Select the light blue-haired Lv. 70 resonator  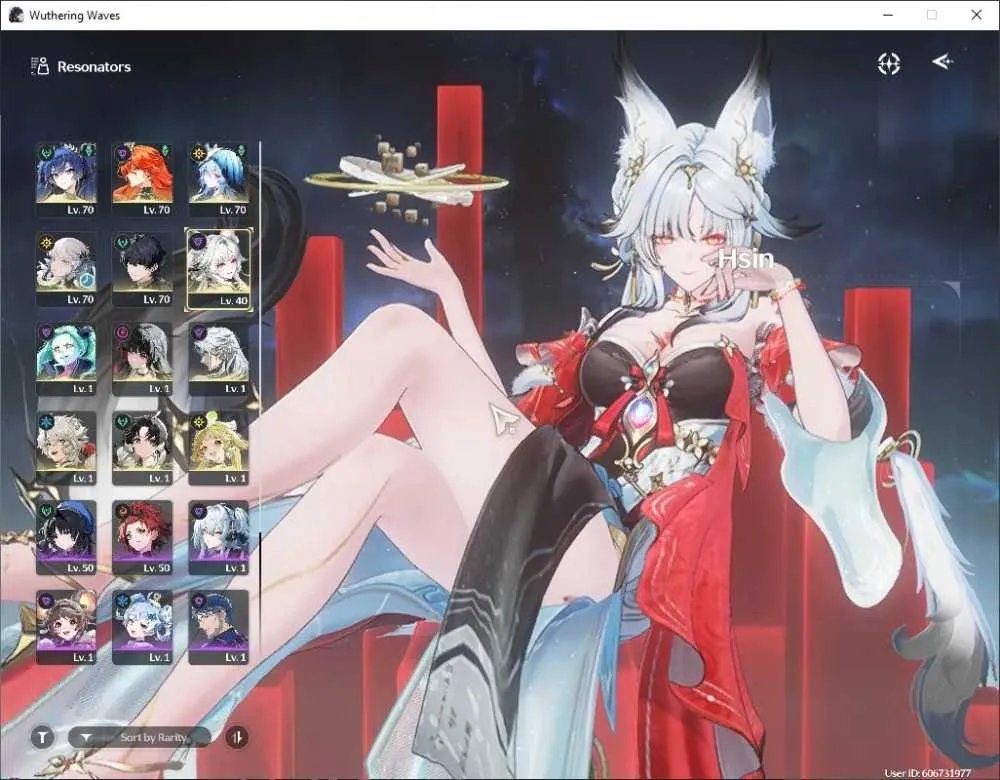[x=219, y=180]
